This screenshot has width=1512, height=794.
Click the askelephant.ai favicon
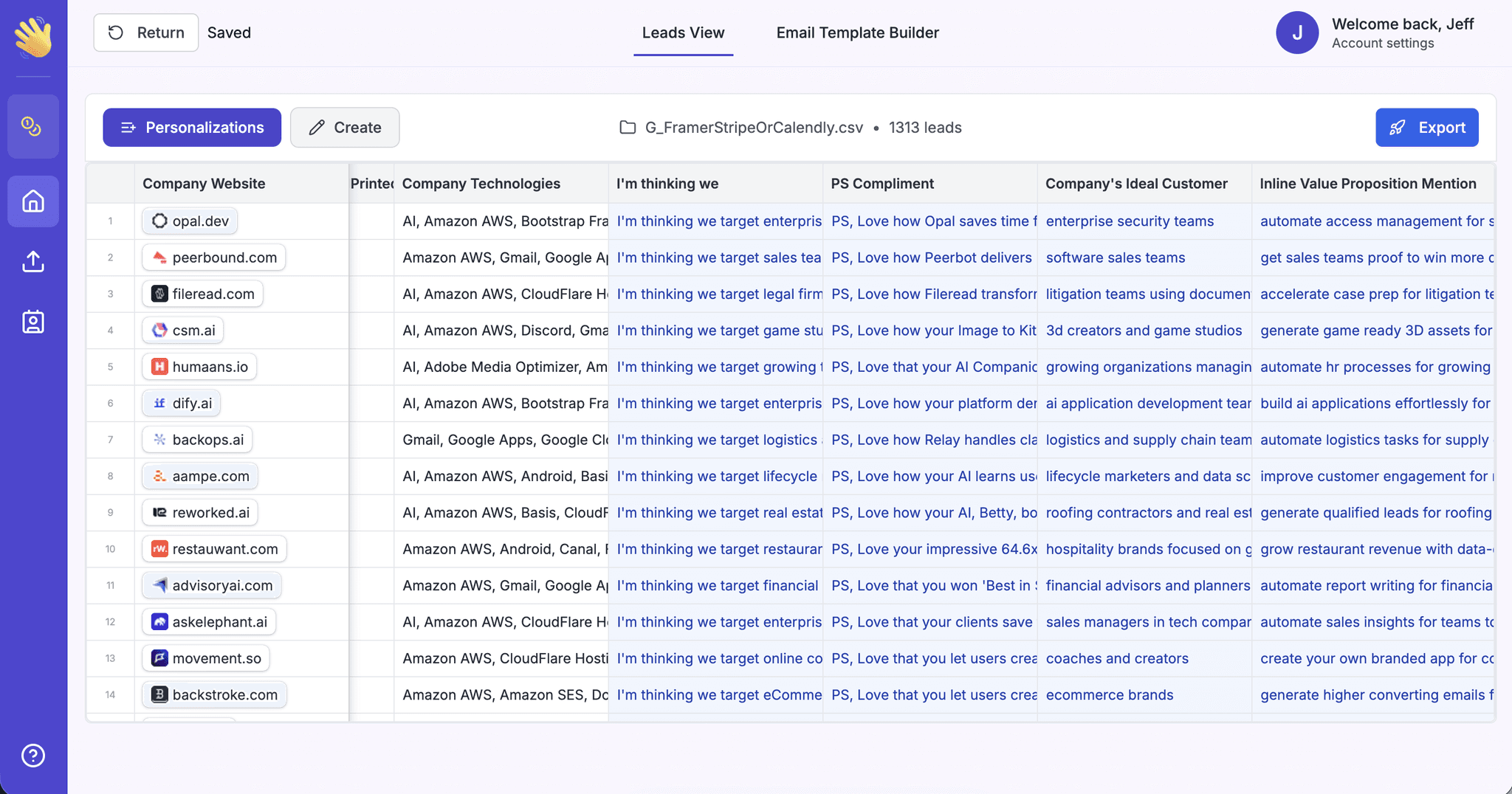click(x=159, y=622)
